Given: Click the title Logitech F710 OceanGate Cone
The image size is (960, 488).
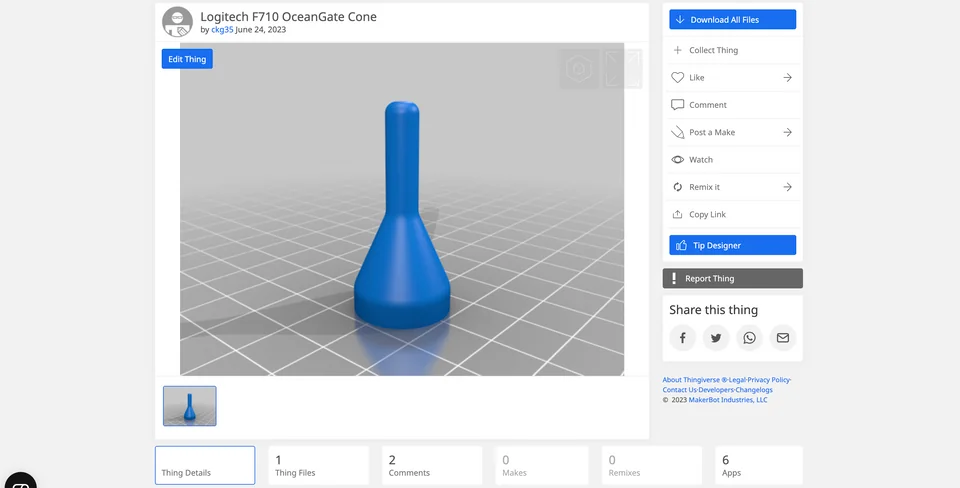Looking at the screenshot, I should tap(288, 17).
